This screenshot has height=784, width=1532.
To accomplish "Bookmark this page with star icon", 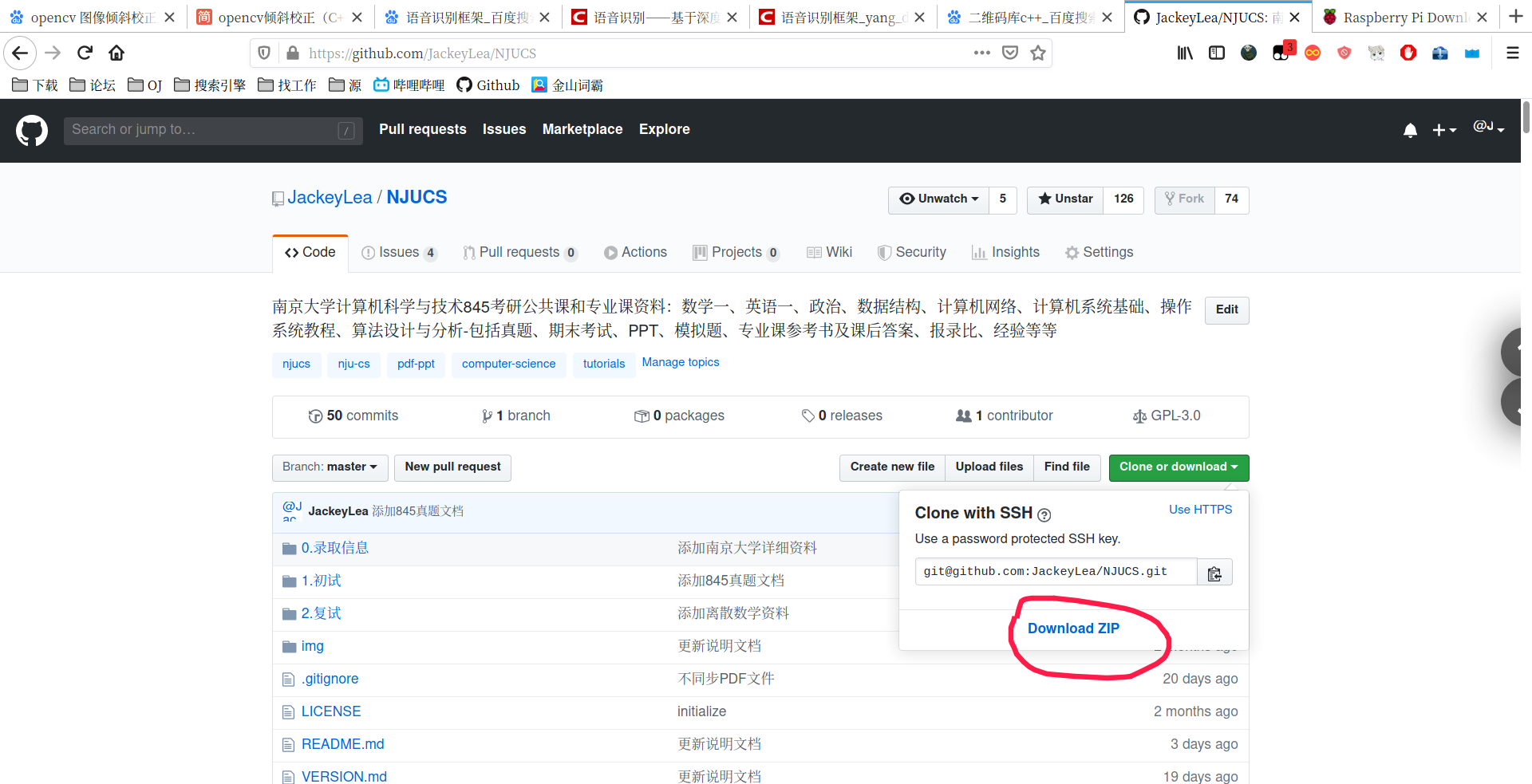I will coord(1037,53).
